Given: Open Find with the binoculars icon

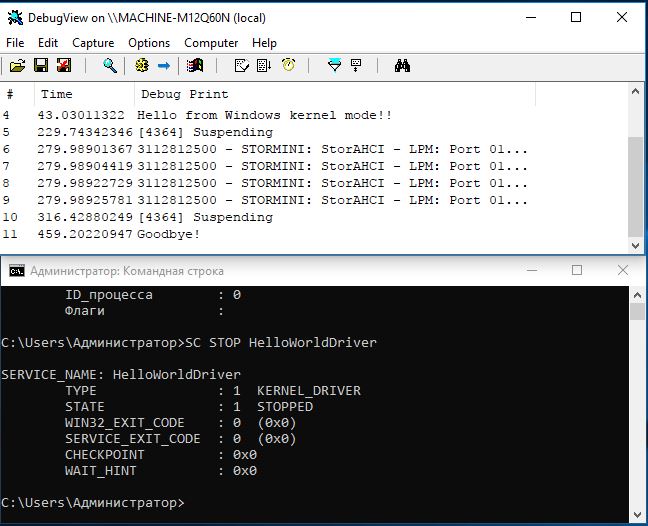Looking at the screenshot, I should [x=402, y=65].
